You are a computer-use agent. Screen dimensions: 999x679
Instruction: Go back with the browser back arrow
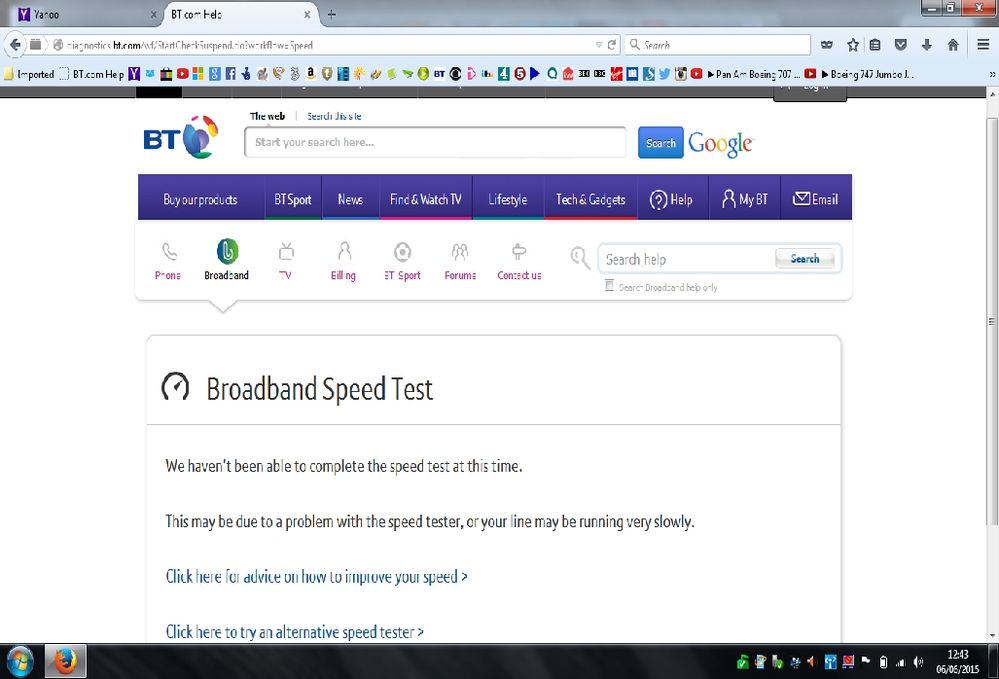[x=15, y=45]
